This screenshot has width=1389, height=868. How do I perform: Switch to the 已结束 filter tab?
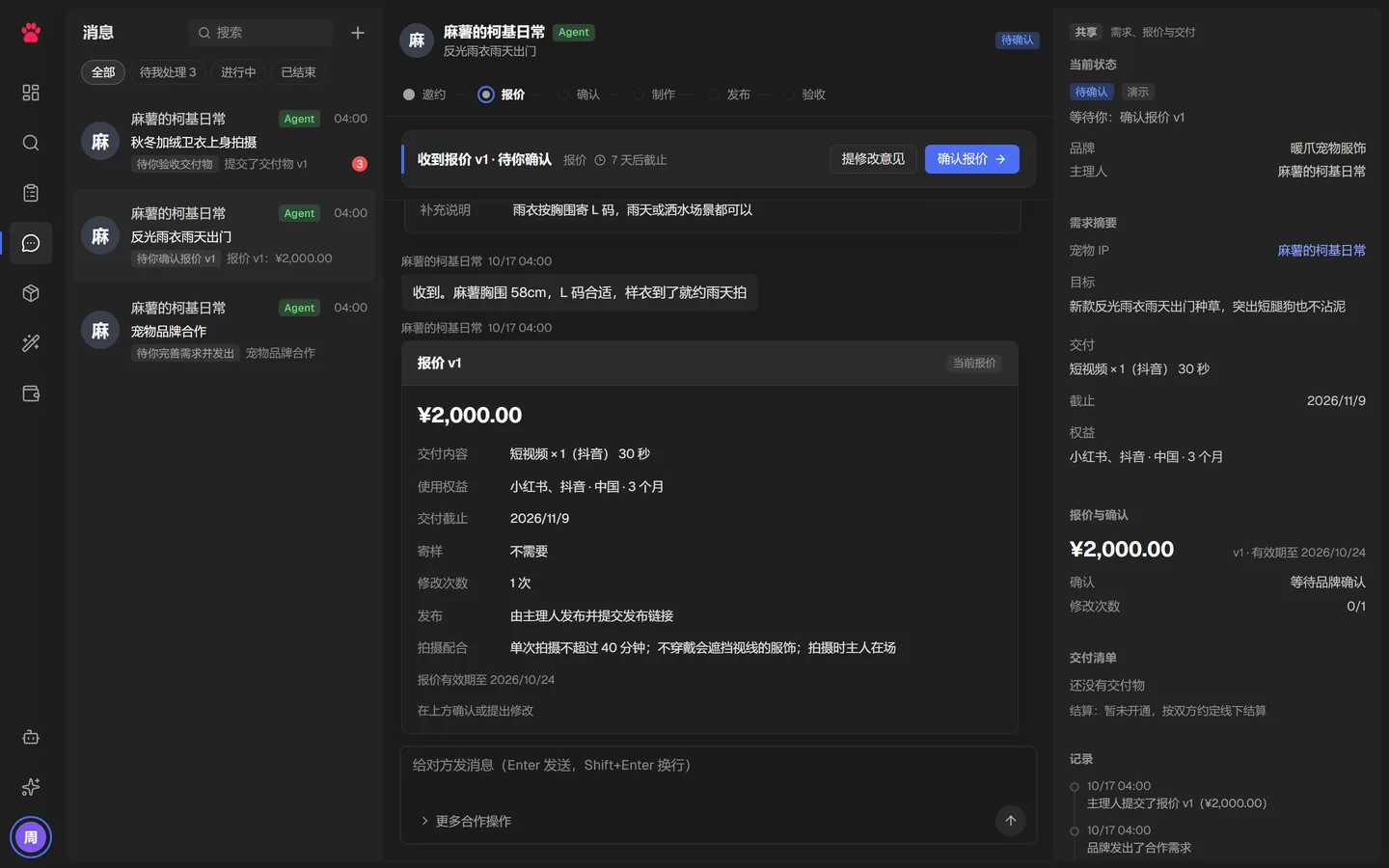(x=298, y=72)
